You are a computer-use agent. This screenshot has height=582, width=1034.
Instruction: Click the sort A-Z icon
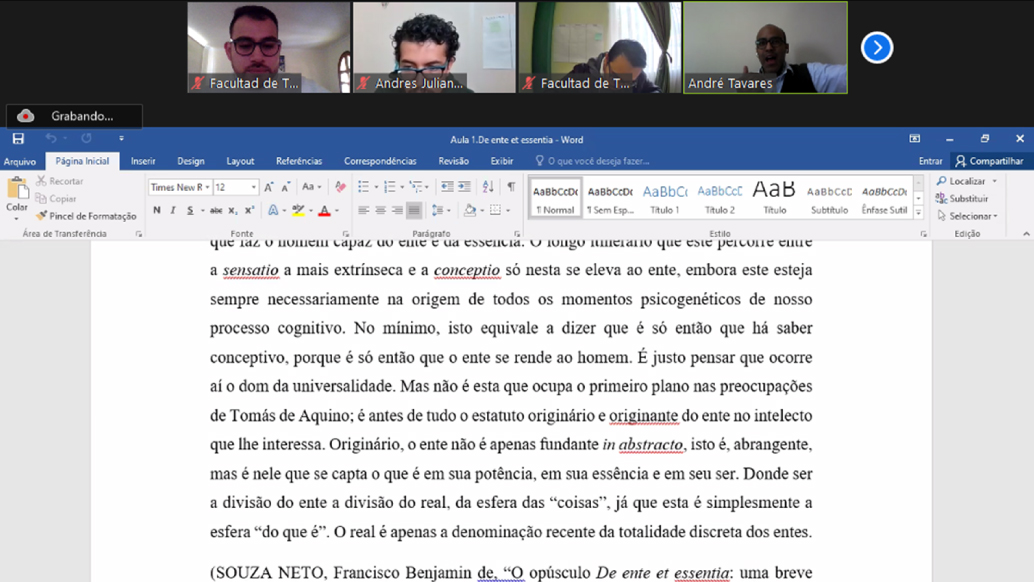[x=488, y=187]
